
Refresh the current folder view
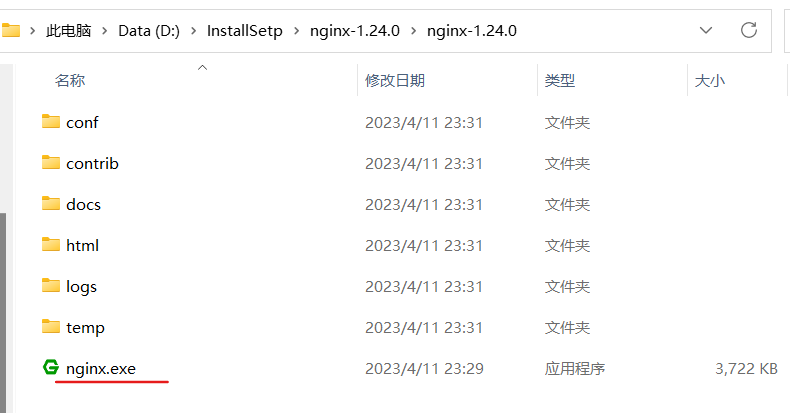click(x=749, y=30)
